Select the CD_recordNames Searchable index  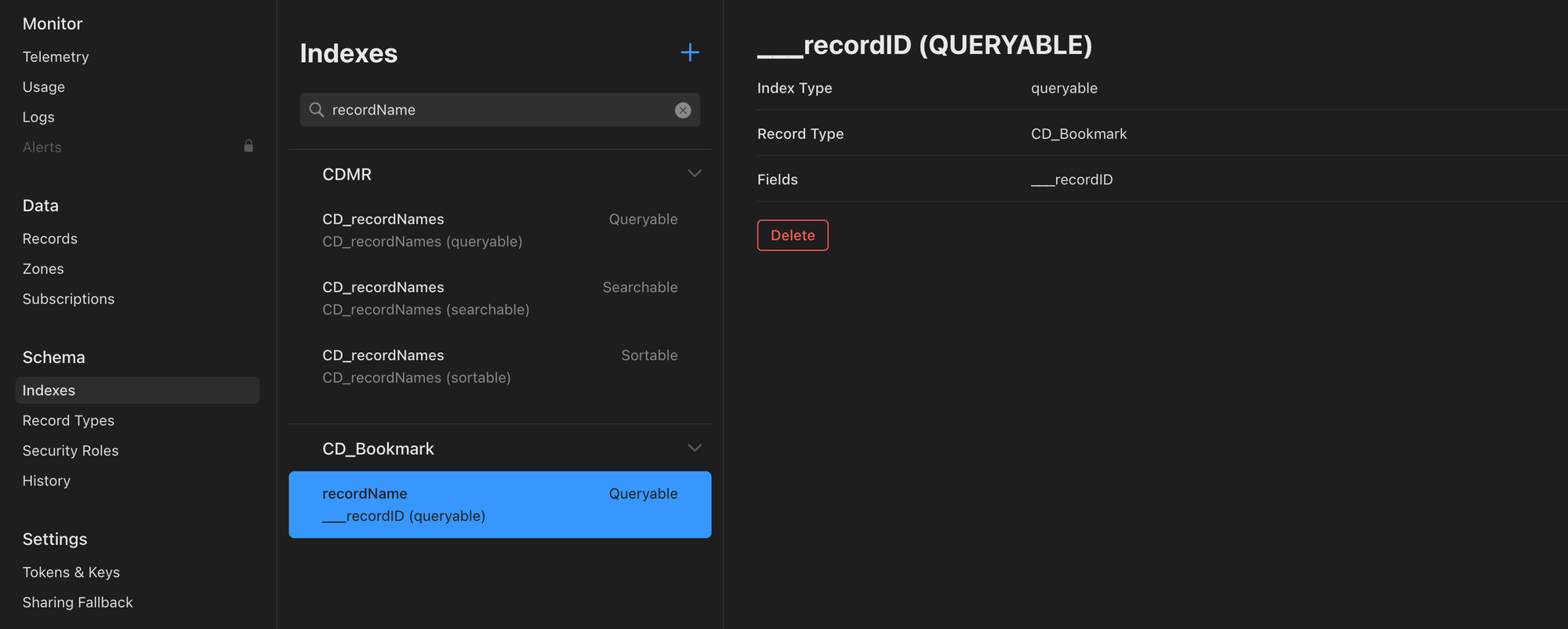[x=499, y=298]
